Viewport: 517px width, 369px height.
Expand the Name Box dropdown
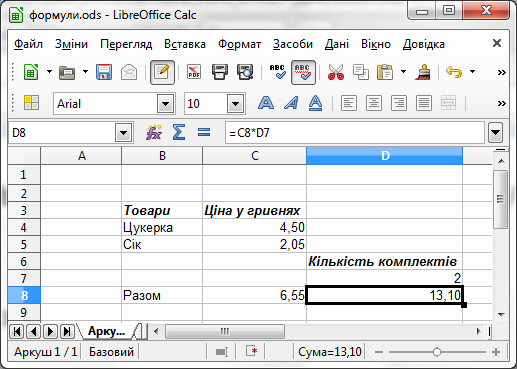pos(123,133)
